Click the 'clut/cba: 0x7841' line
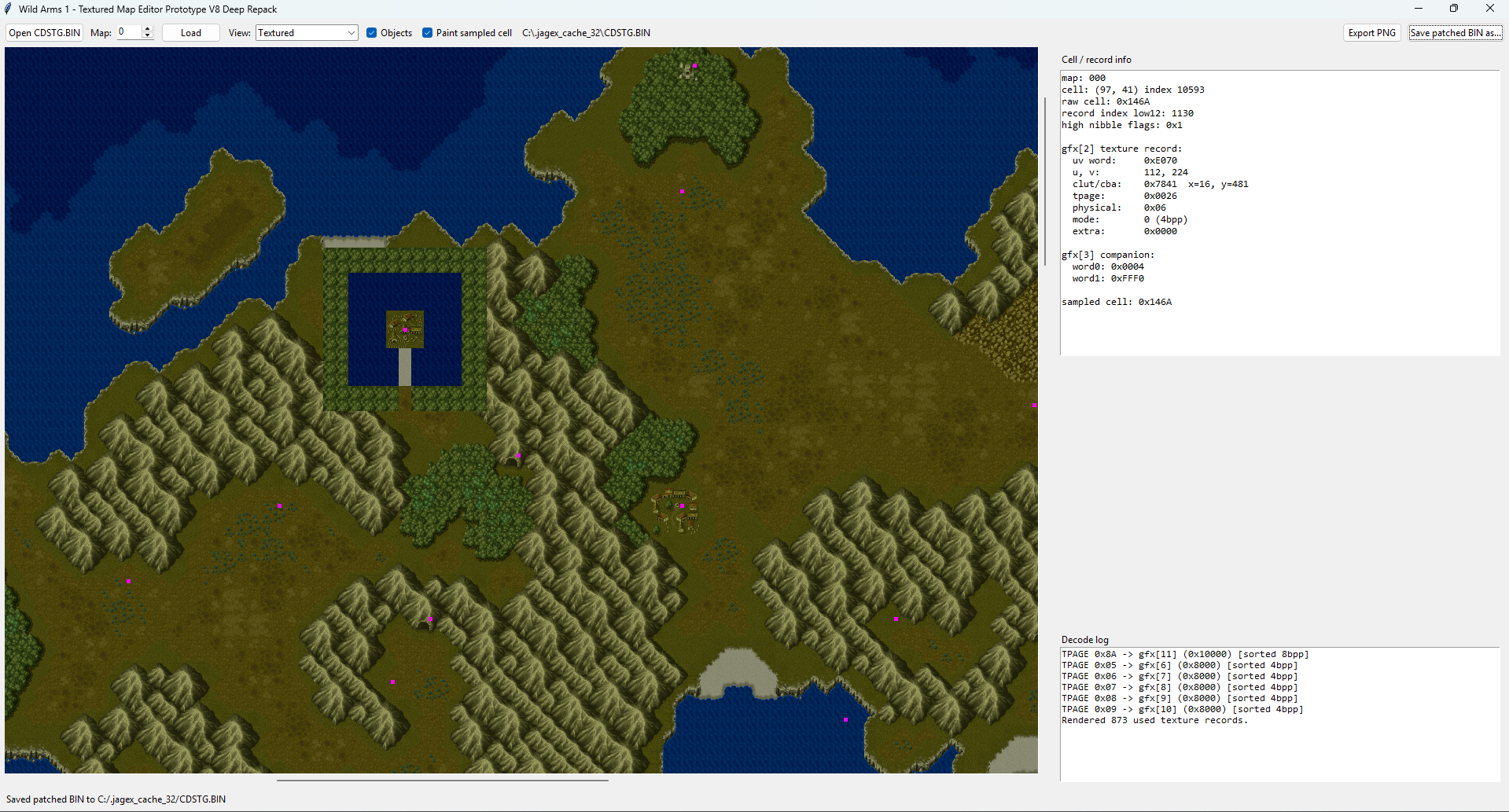 [x=1160, y=184]
